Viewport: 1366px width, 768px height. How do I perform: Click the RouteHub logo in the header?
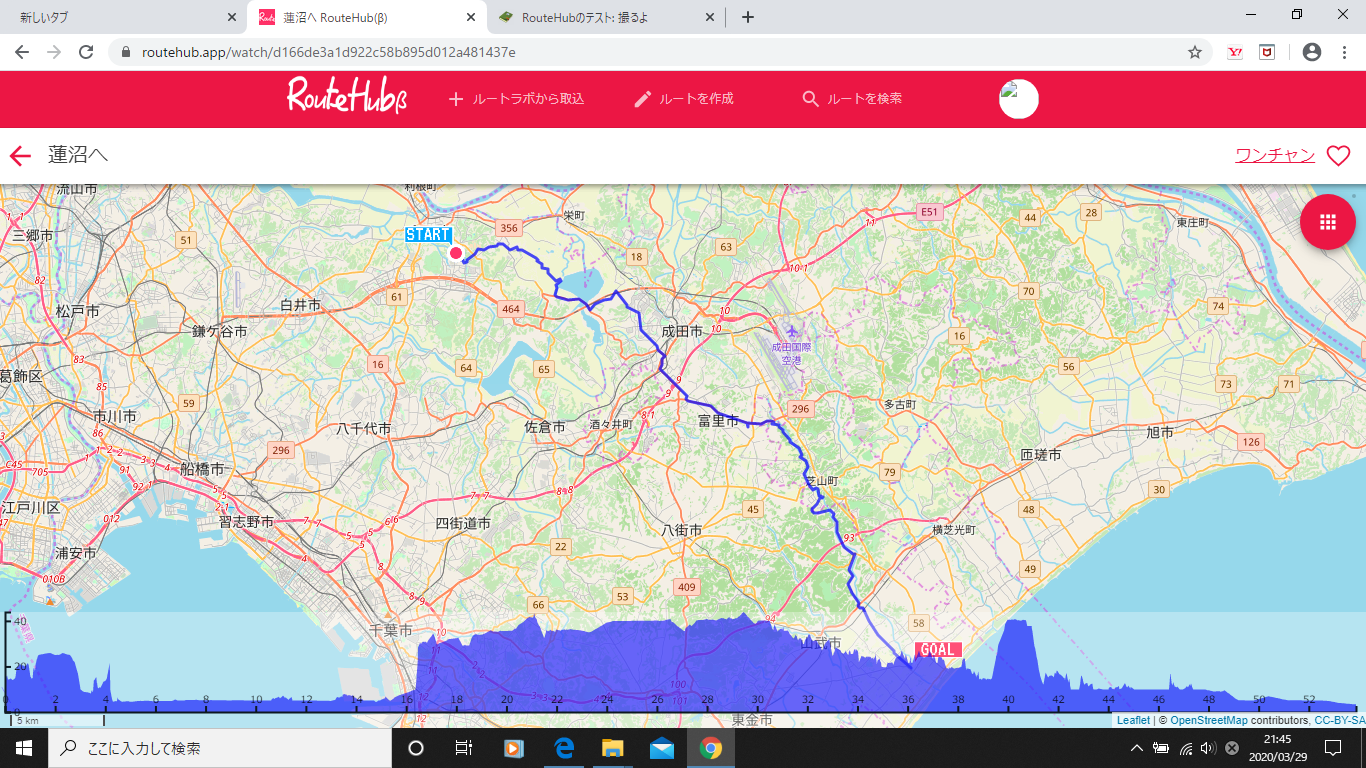pos(347,97)
